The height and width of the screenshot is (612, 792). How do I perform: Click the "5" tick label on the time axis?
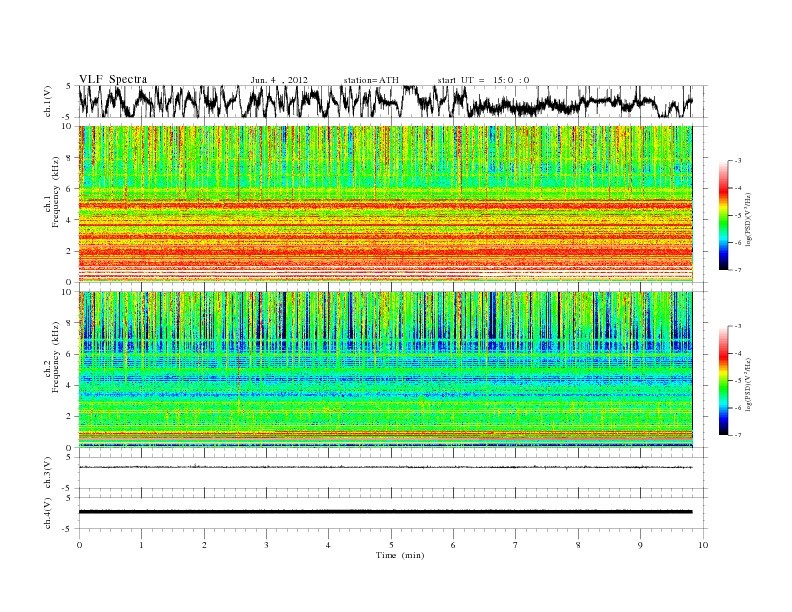pyautogui.click(x=391, y=545)
